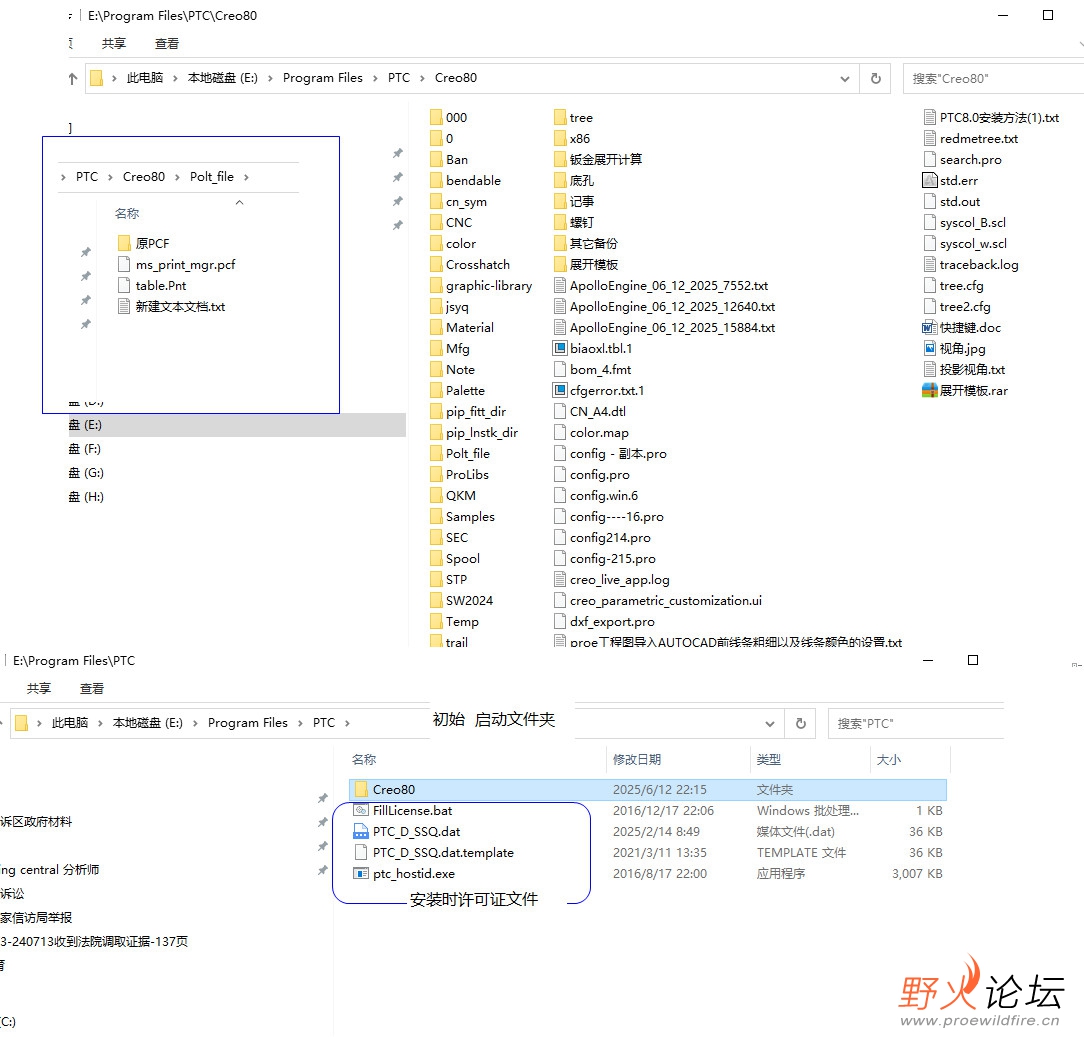
Task: Expand the chevron after 此电脑 in Creo80 path
Action: (175, 78)
